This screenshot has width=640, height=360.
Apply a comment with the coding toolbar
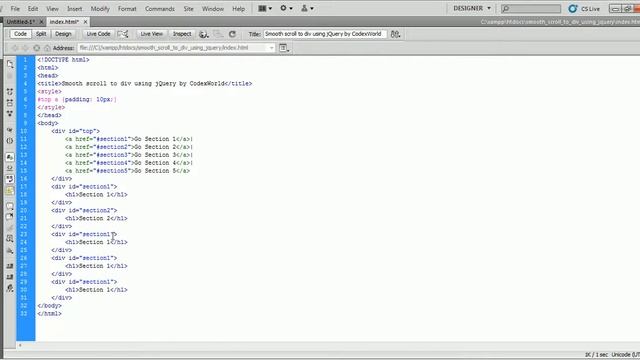click(10, 206)
